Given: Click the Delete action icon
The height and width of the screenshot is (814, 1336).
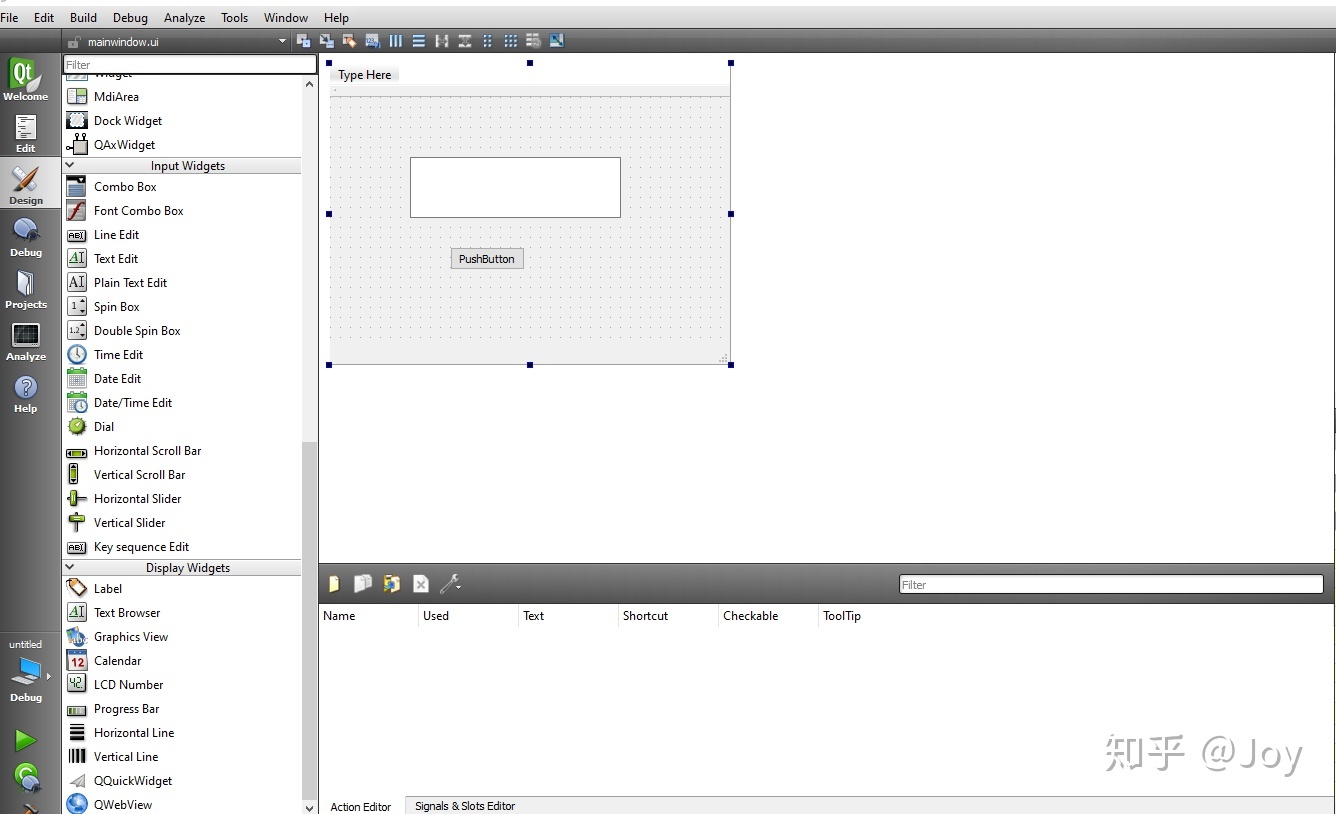Looking at the screenshot, I should point(421,583).
